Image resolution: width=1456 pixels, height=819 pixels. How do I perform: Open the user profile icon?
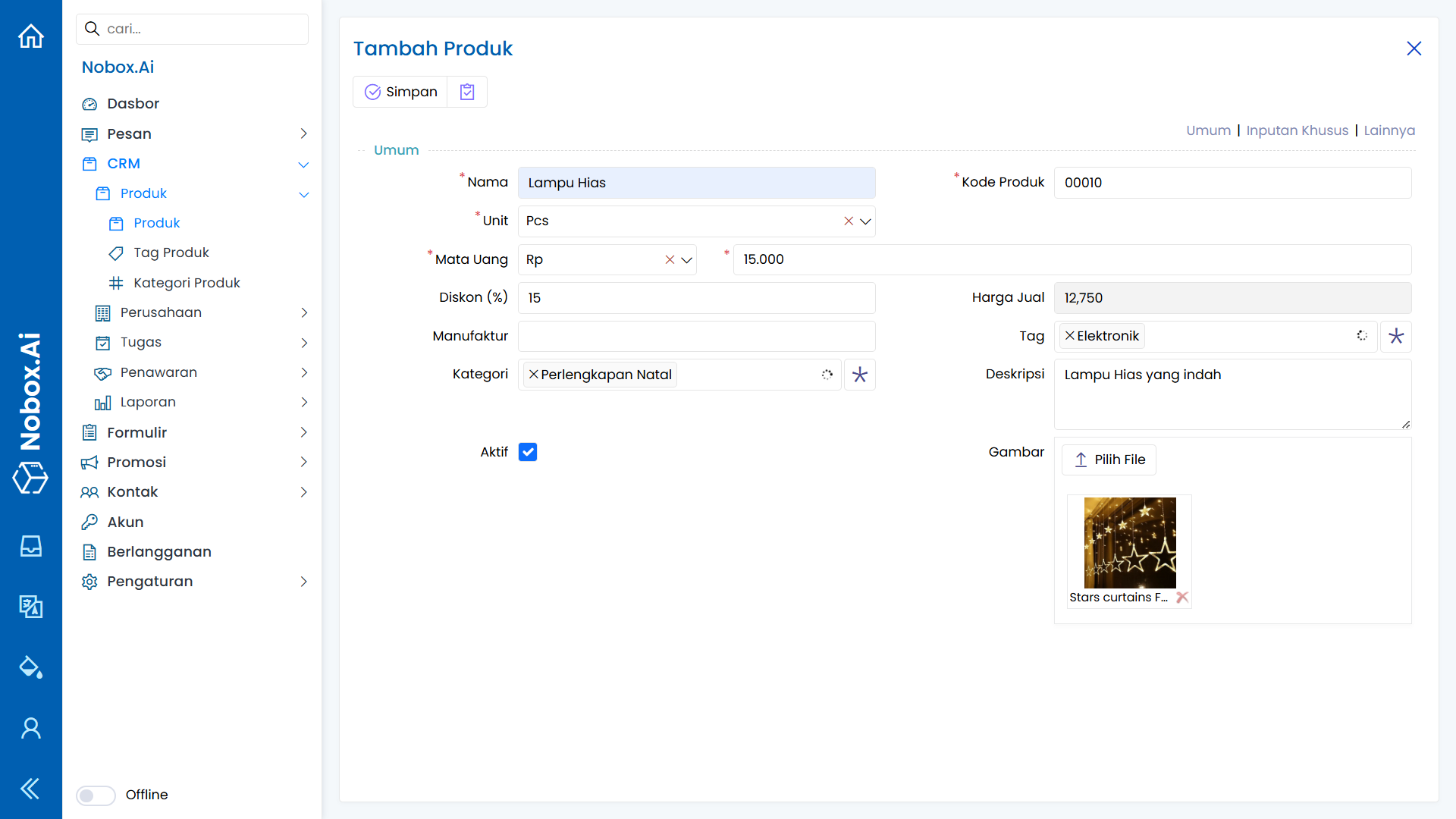[31, 728]
